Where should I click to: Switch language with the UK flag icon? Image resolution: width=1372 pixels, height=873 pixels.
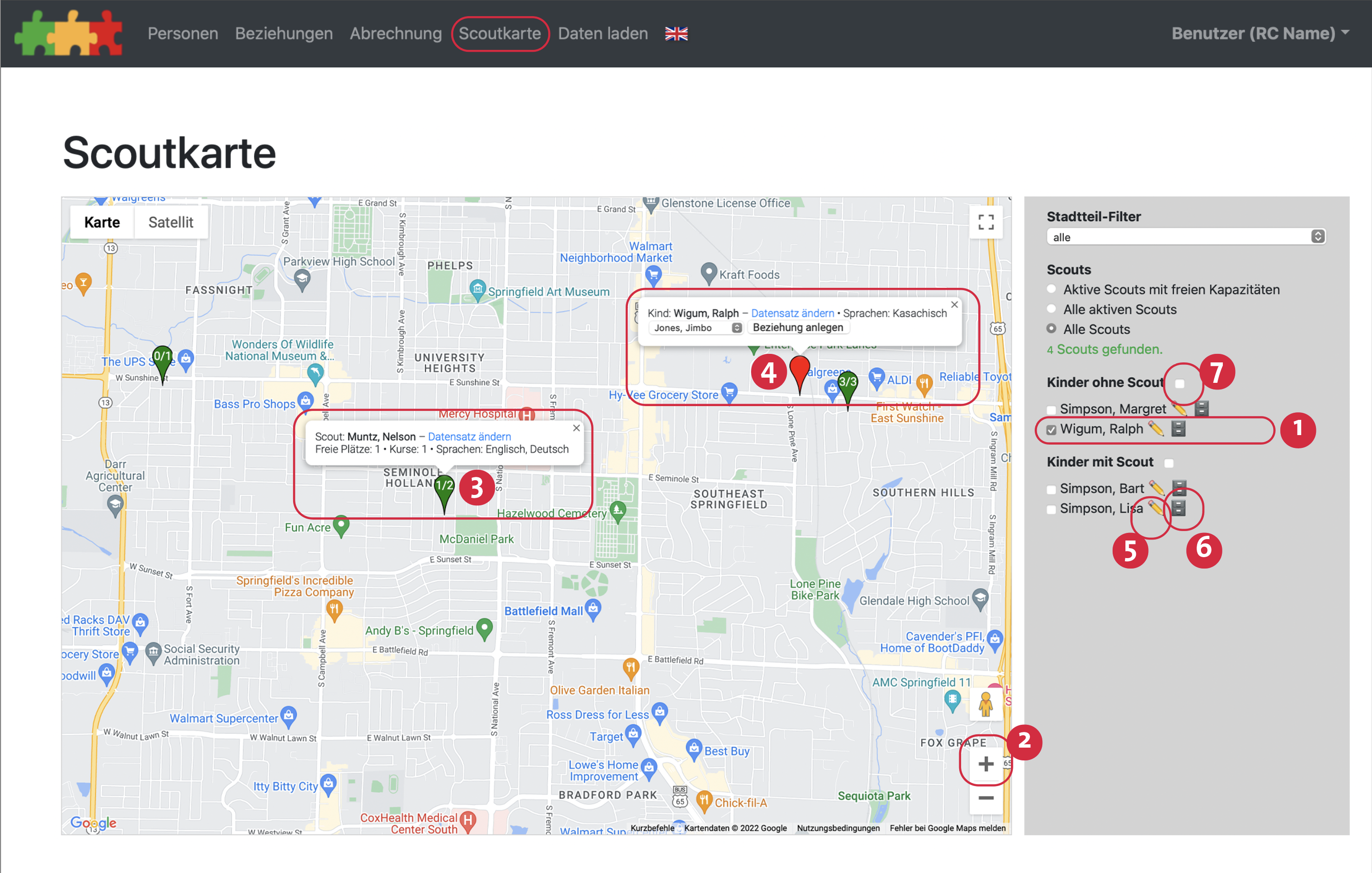(676, 34)
